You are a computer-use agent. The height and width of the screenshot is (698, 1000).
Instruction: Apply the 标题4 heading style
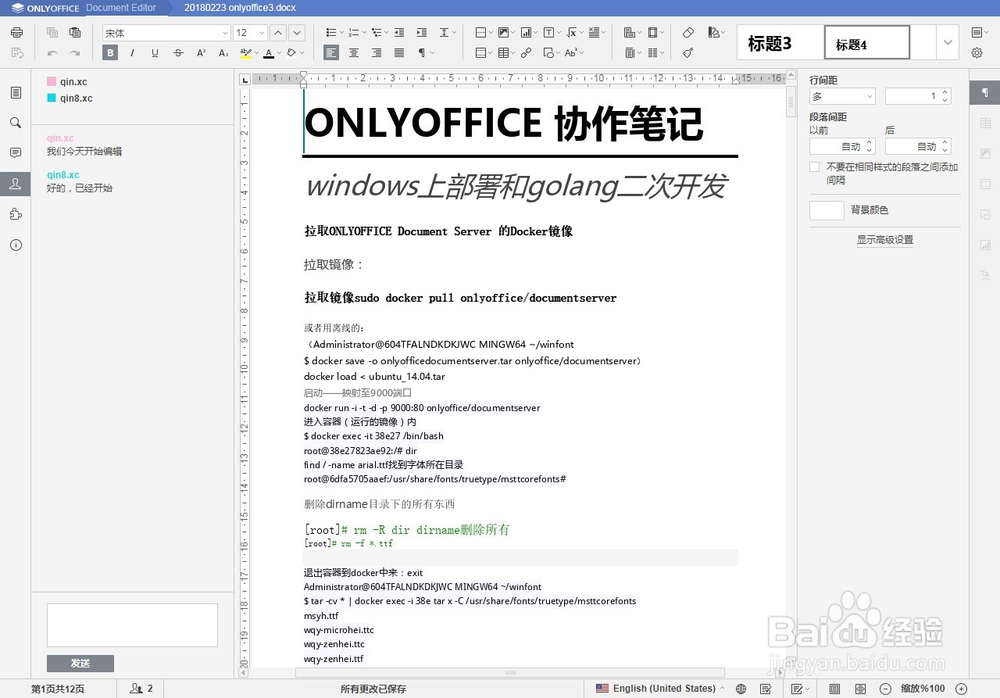[867, 43]
